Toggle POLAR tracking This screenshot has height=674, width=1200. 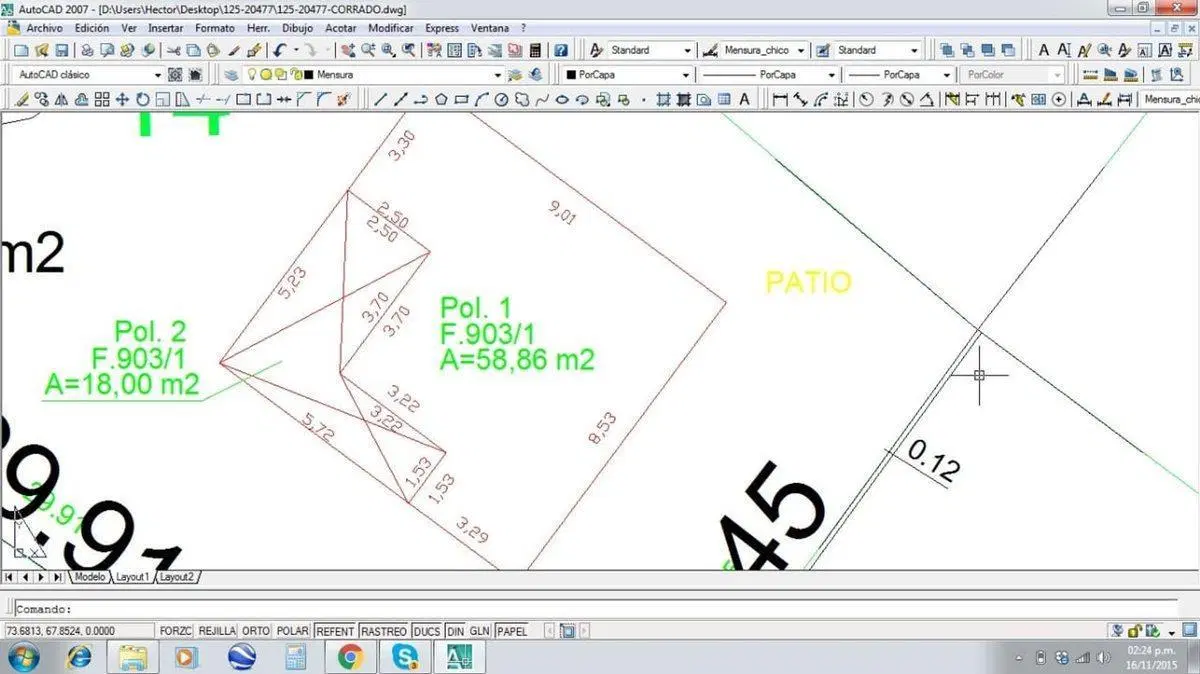(292, 631)
